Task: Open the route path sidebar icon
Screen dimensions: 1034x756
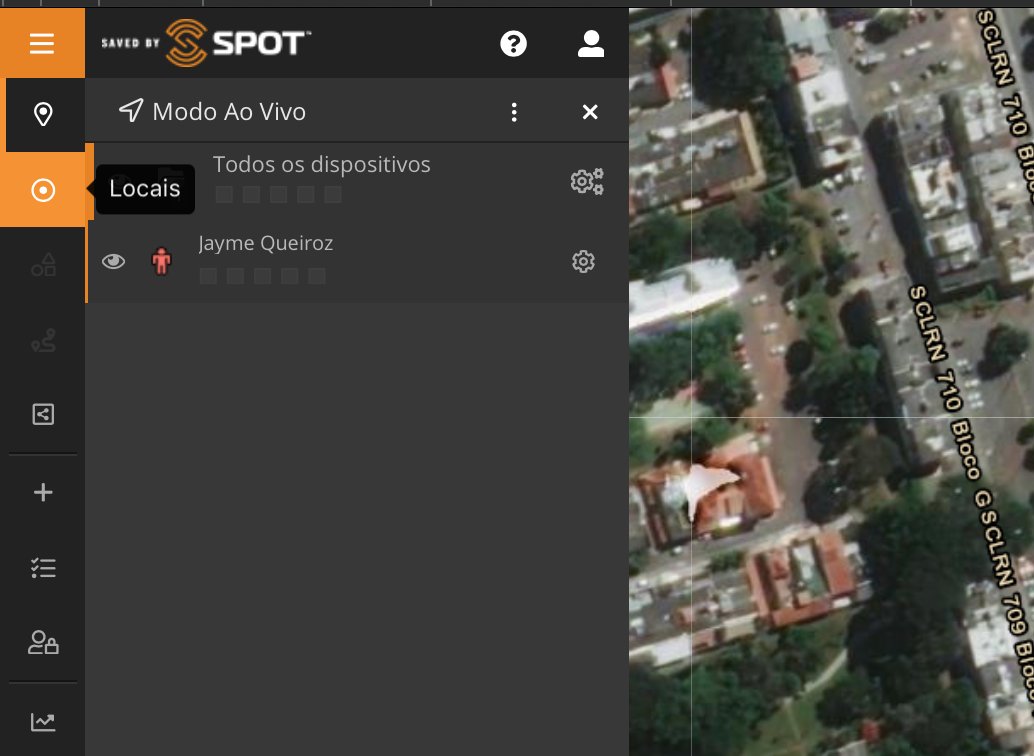Action: click(x=43, y=343)
